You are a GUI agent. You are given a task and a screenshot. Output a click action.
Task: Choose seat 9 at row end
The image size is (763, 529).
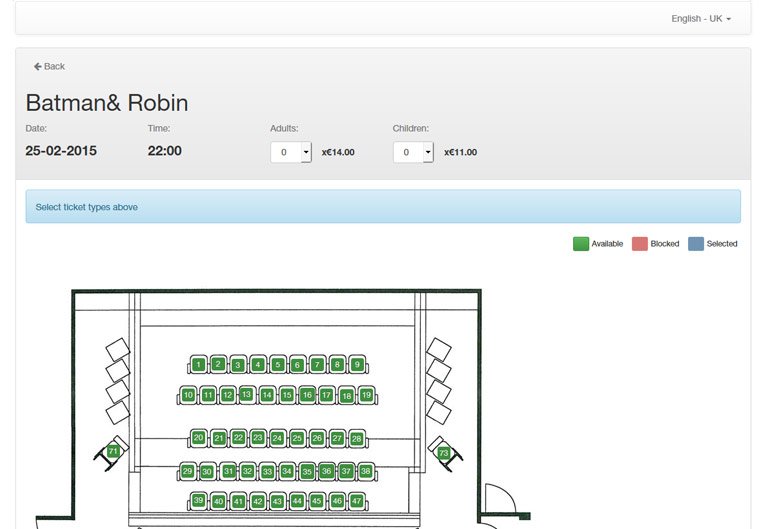pos(357,364)
